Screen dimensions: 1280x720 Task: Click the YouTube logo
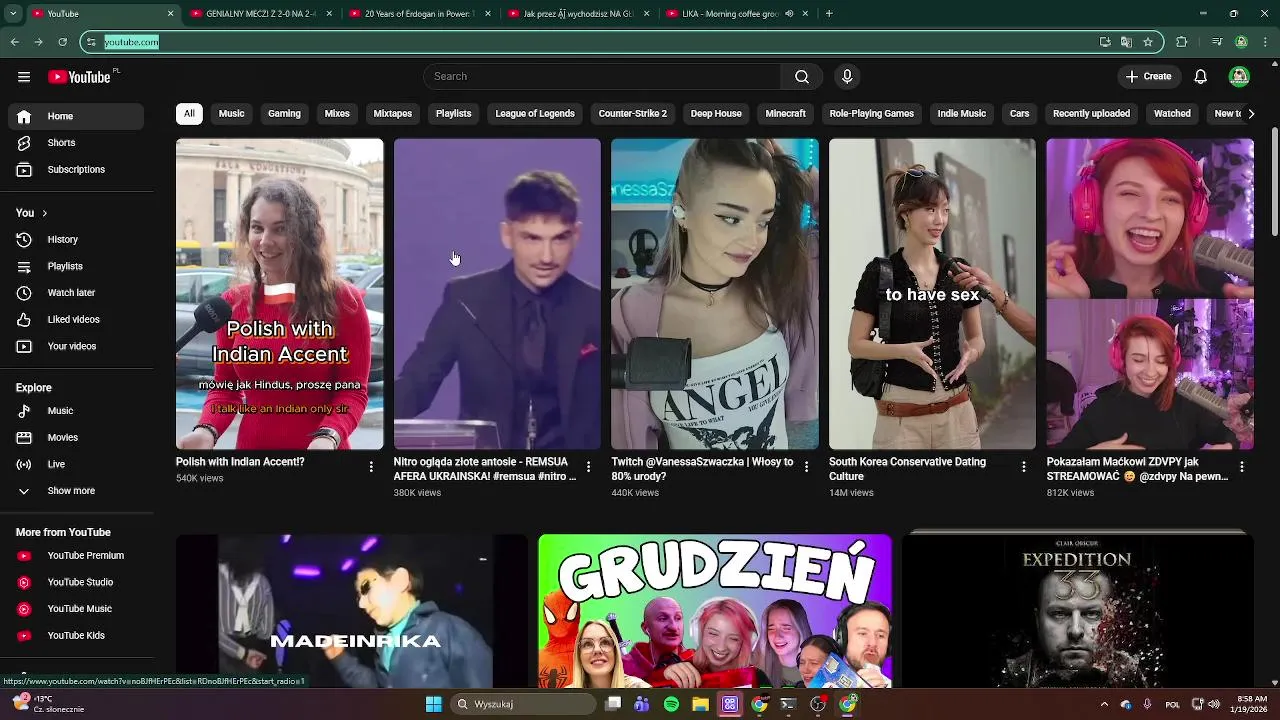pos(79,77)
